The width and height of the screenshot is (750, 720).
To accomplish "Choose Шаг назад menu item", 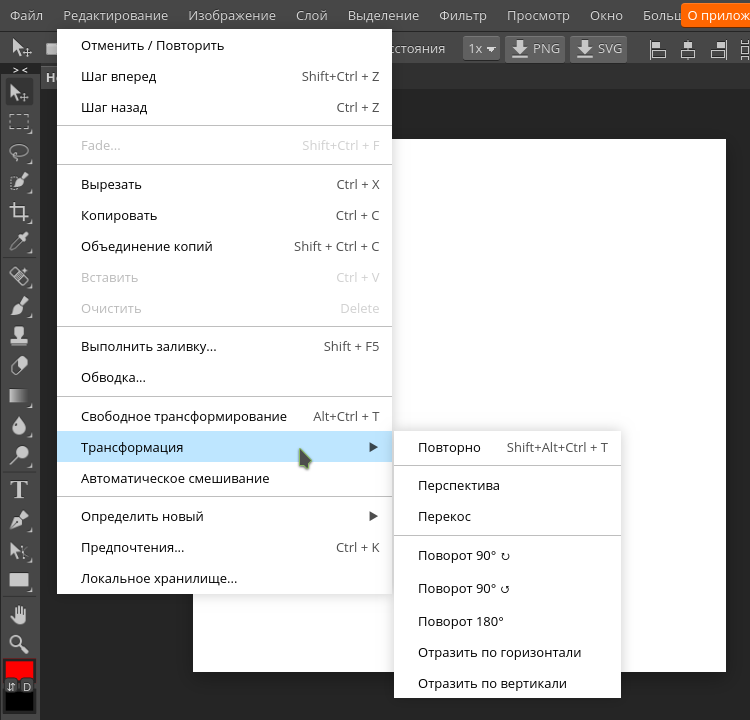I will click(x=224, y=108).
